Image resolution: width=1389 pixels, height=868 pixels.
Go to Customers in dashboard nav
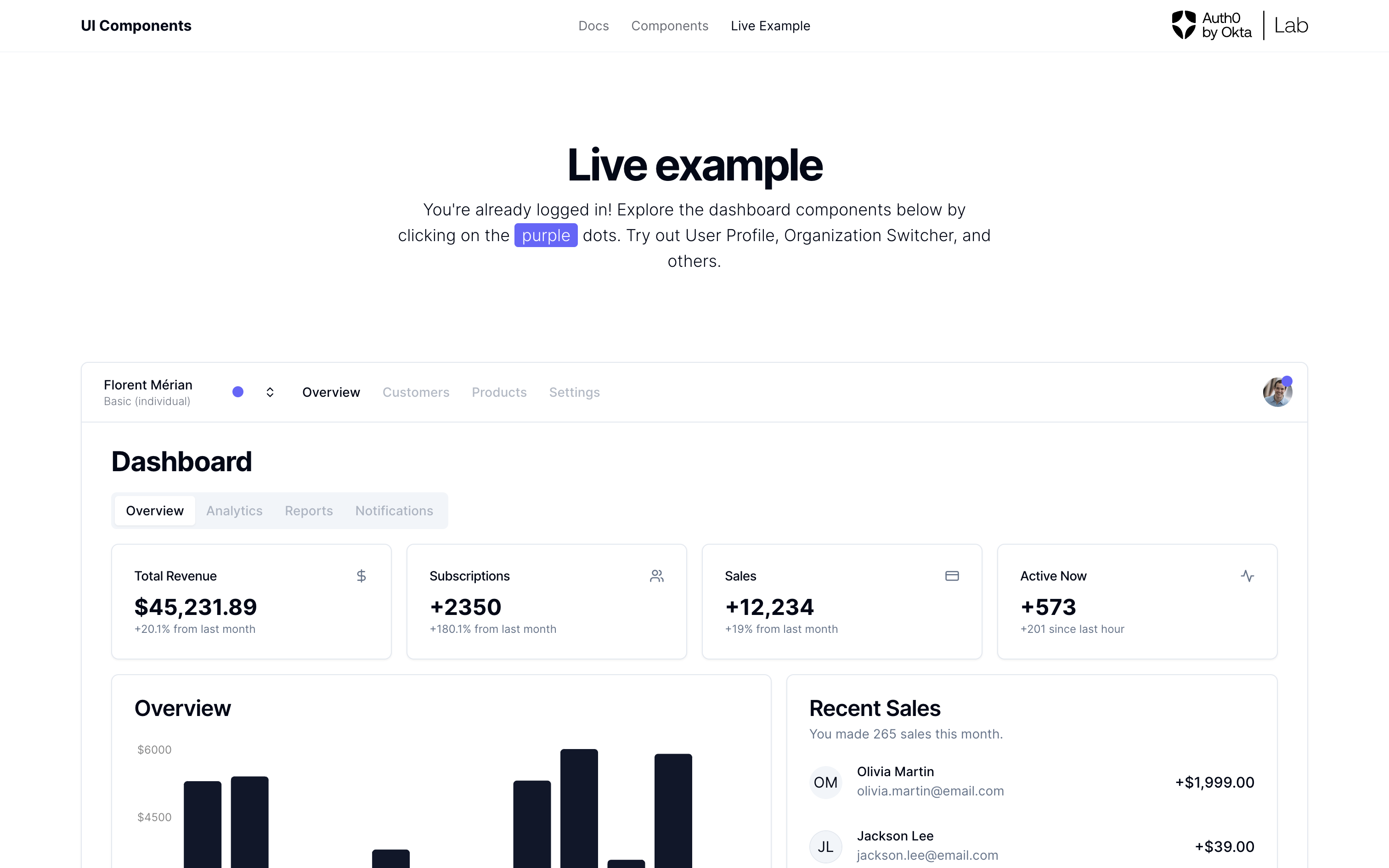[x=416, y=392]
